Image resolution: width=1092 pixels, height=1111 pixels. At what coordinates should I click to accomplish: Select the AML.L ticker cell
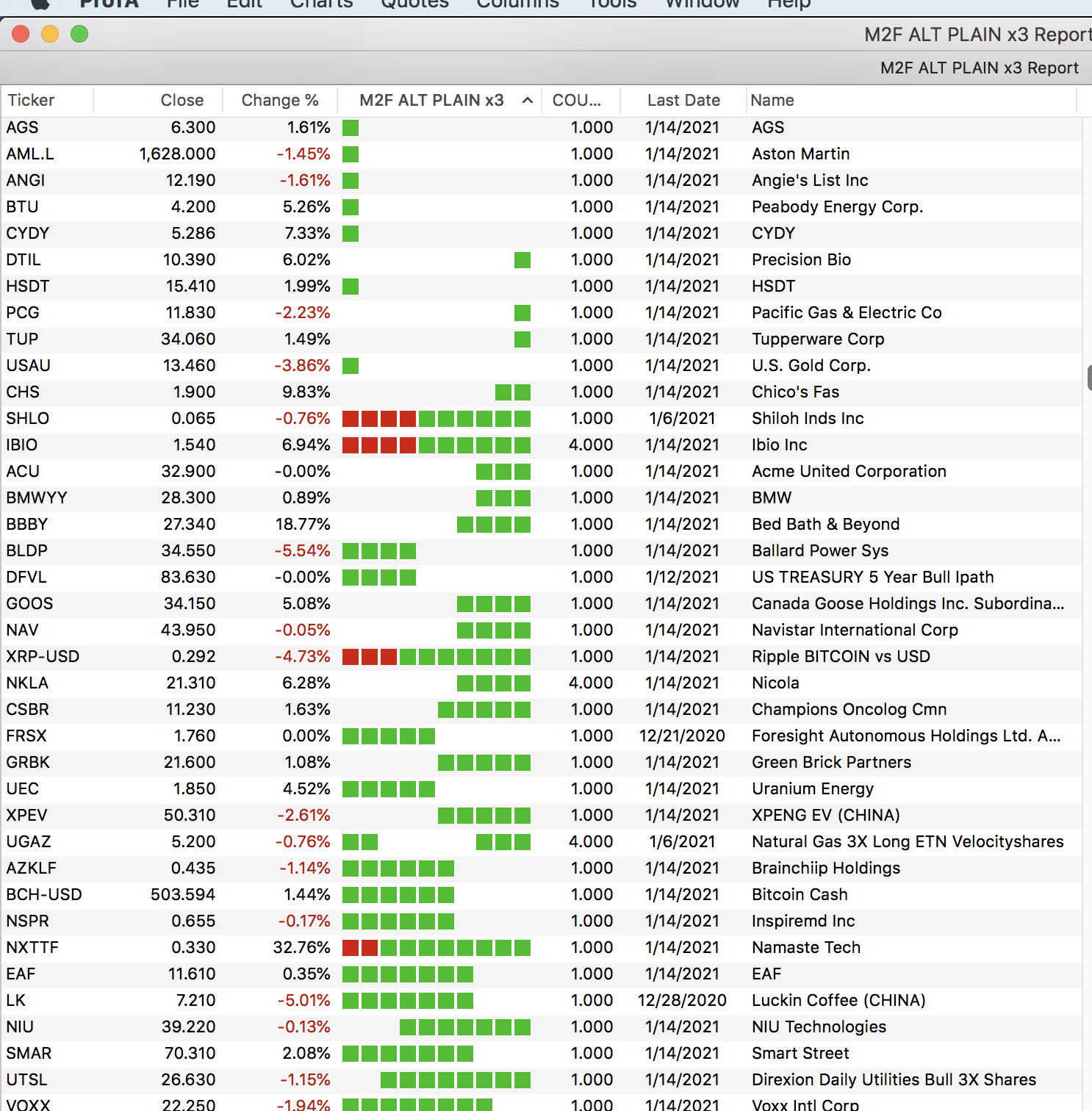coord(30,154)
